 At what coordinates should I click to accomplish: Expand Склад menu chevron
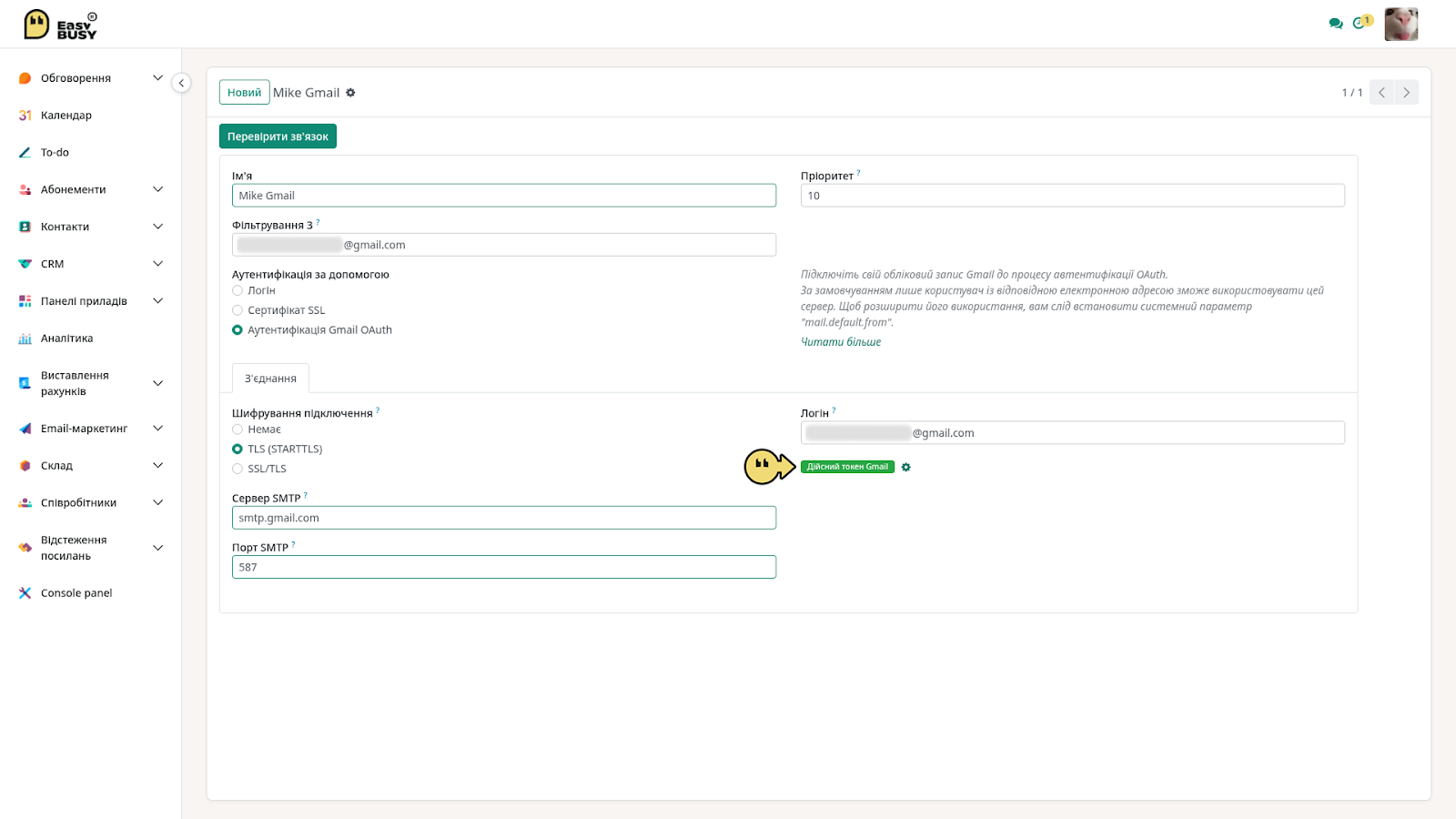157,466
